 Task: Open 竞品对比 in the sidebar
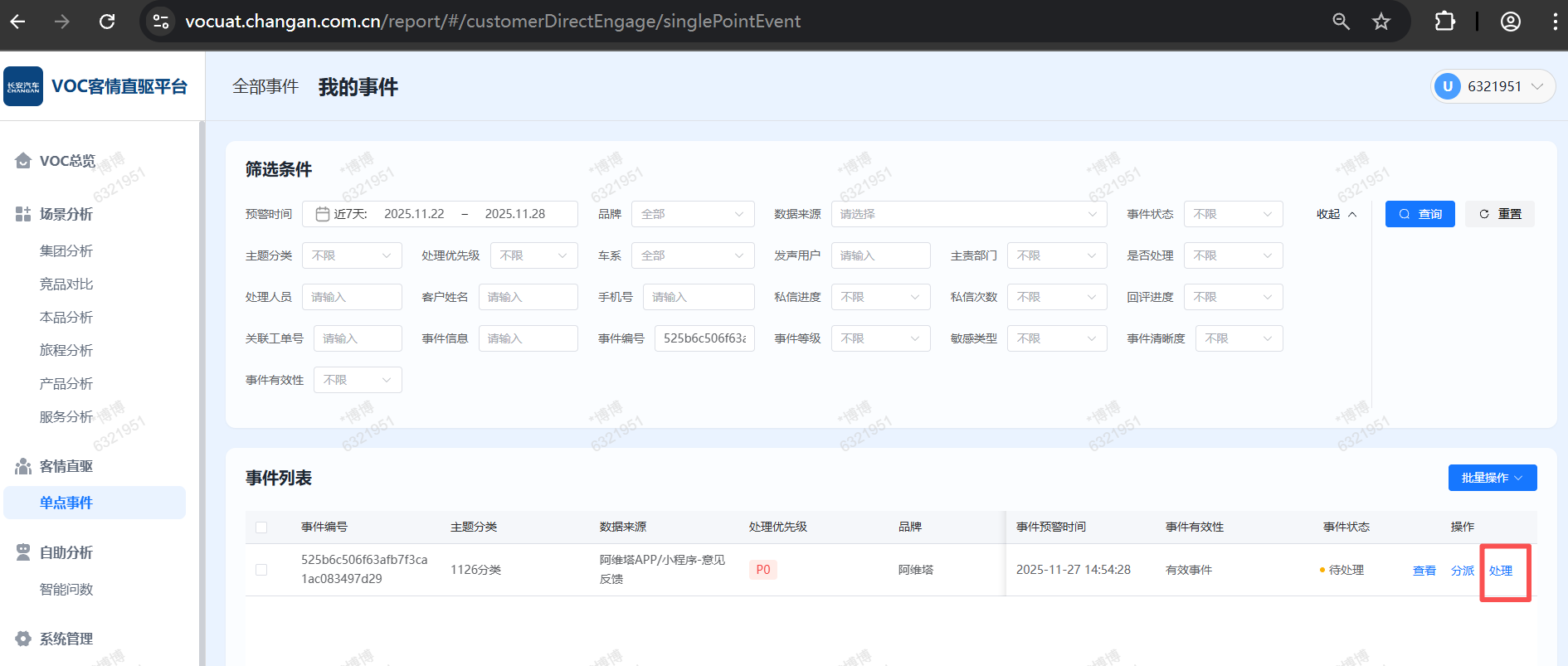pos(66,284)
